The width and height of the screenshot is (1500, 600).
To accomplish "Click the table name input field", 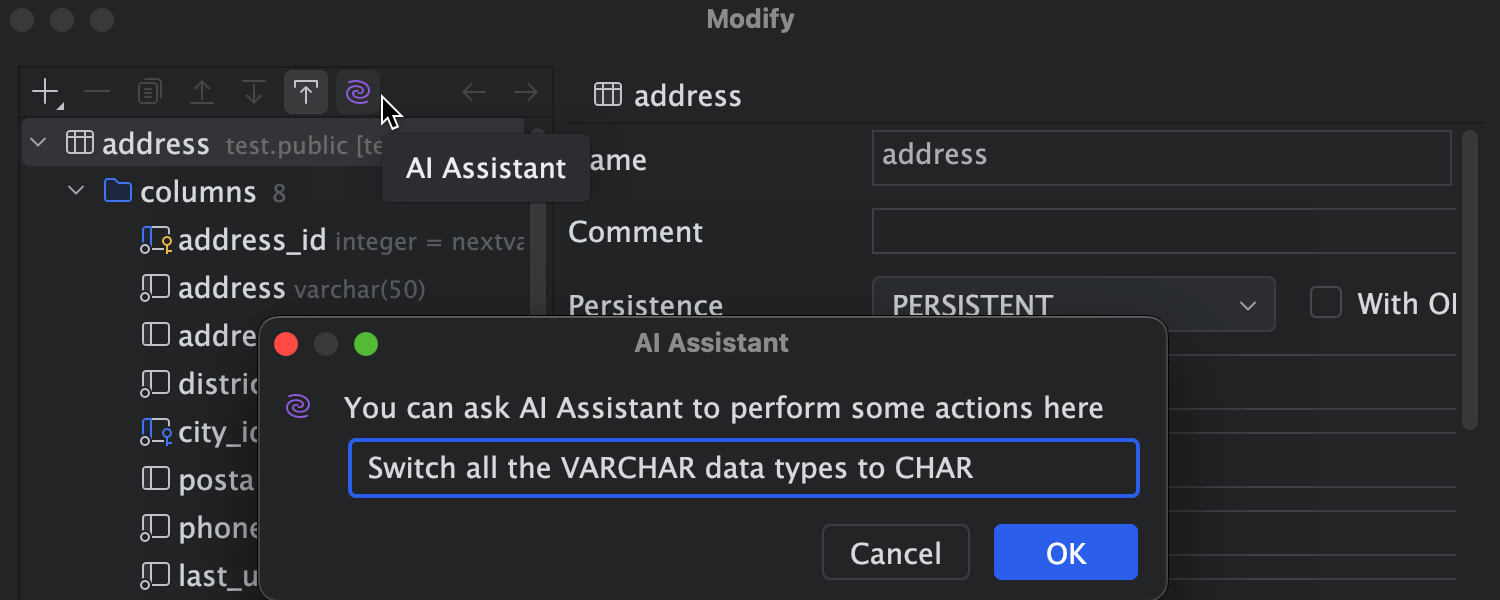I will click(1160, 157).
